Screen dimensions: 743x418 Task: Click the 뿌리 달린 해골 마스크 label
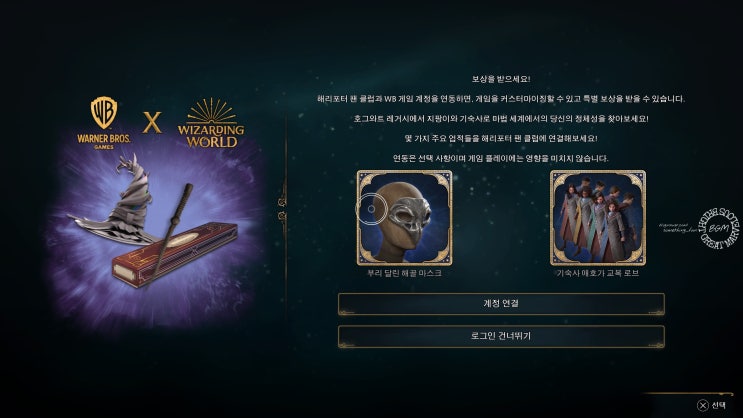pos(405,273)
